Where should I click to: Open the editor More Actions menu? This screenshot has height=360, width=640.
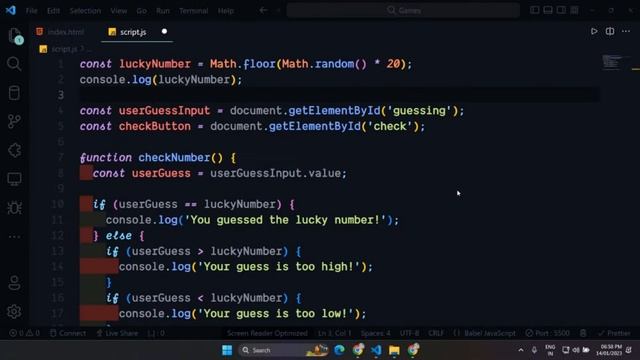[x=626, y=31]
